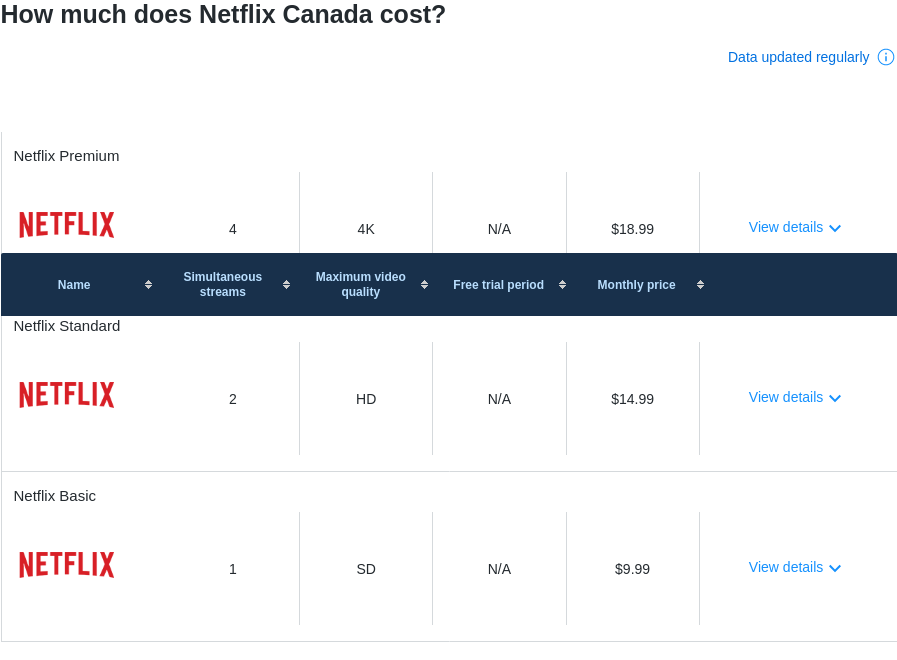Open the Data updated regularly link
The image size is (897, 660).
click(x=798, y=57)
